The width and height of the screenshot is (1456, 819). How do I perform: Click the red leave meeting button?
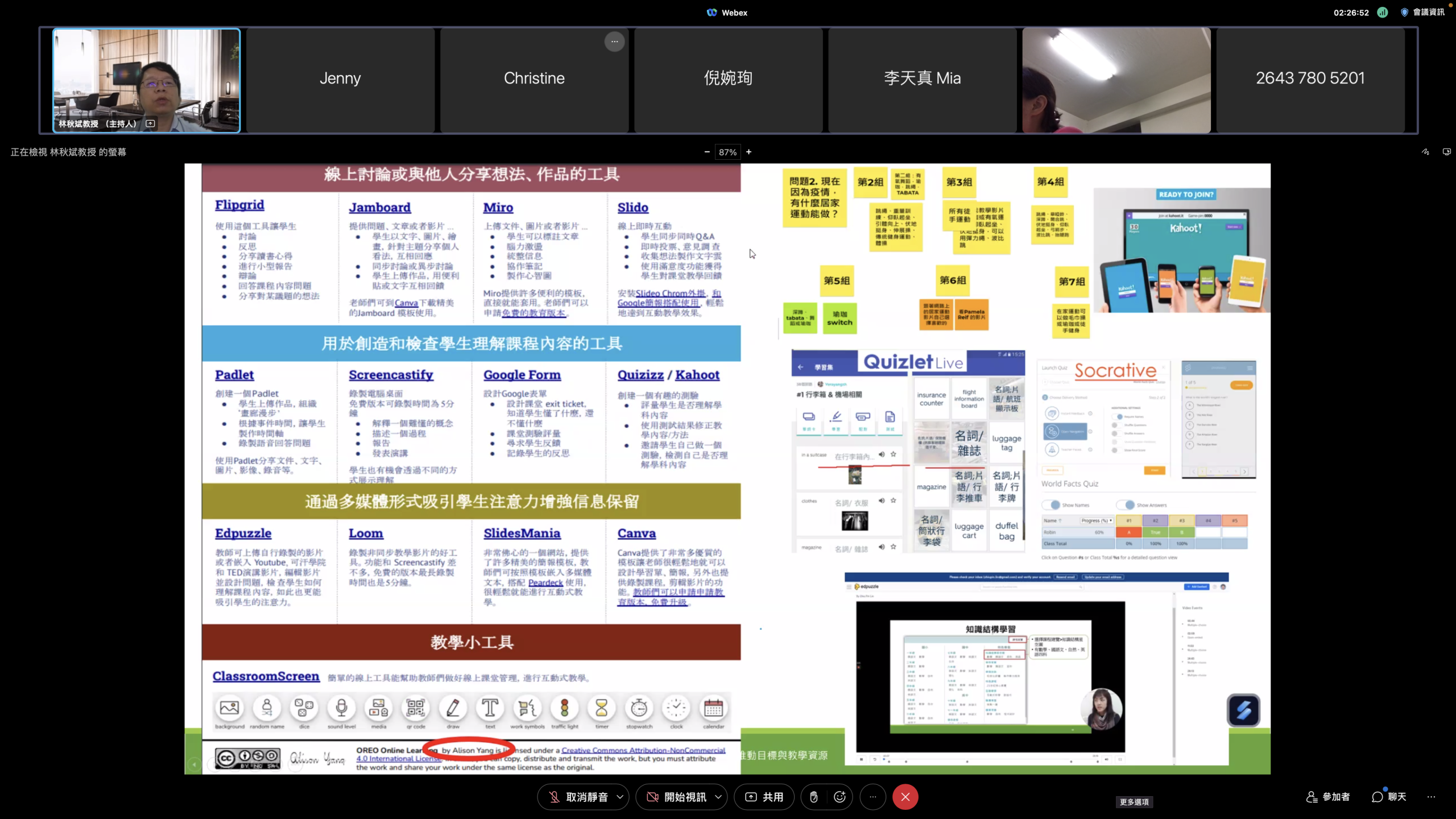905,797
